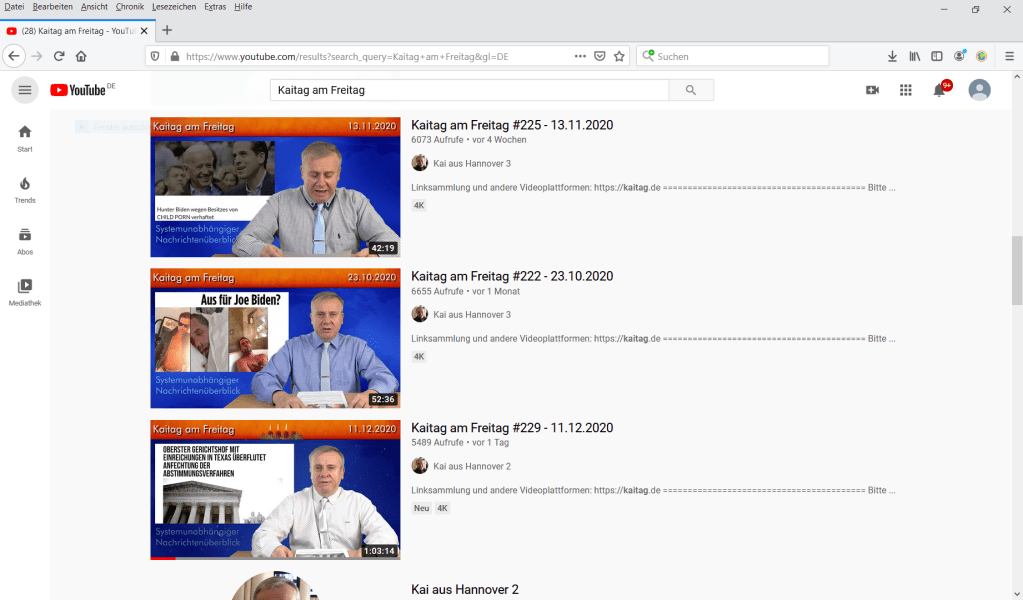Open Mediathek library in sidebar
Viewport: 1023px width, 600px height.
click(25, 292)
